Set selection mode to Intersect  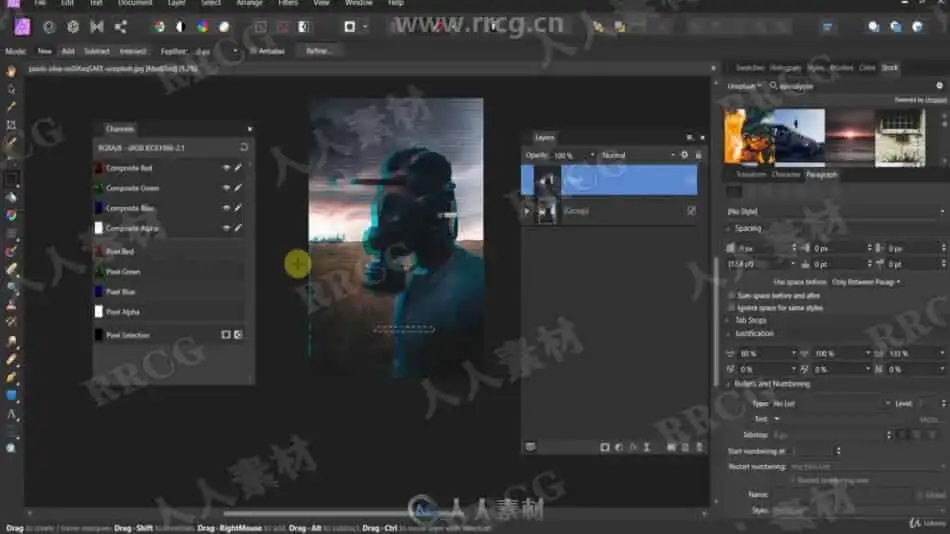pyautogui.click(x=133, y=52)
